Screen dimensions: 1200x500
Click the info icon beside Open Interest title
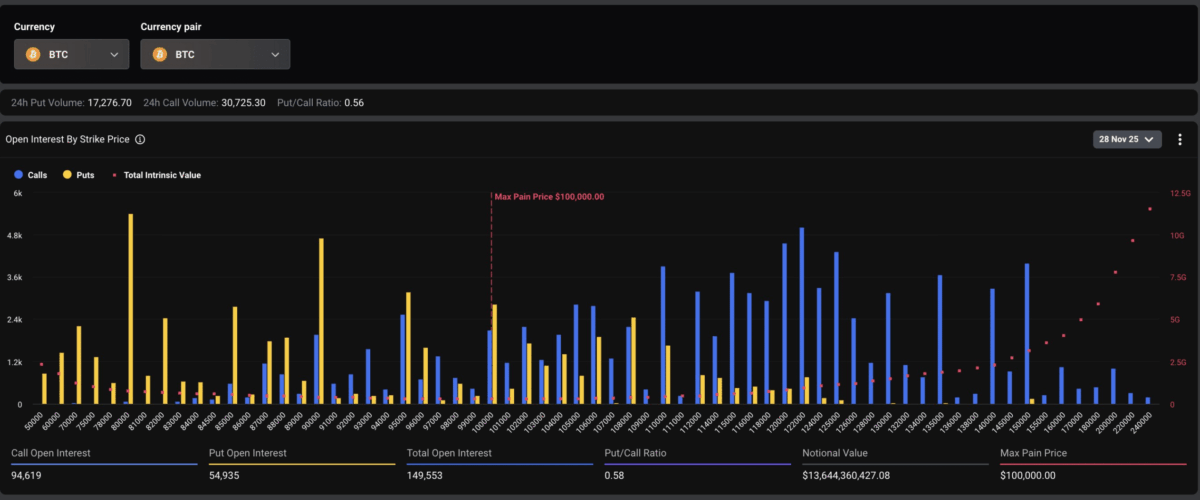(140, 140)
